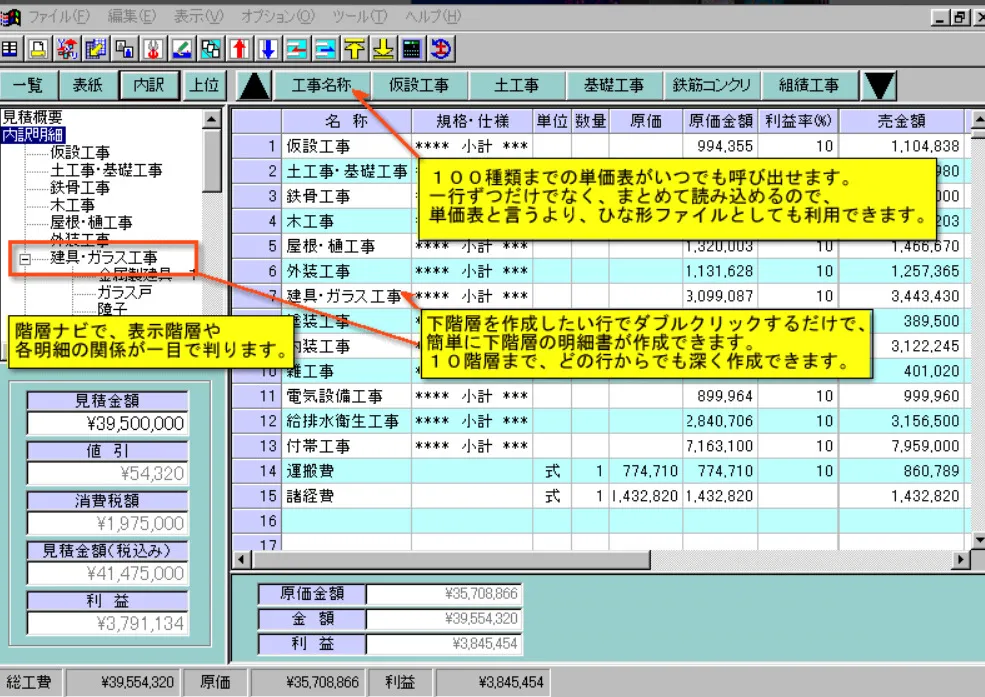
Task: Open the オプション(O) menu
Action: (286, 17)
